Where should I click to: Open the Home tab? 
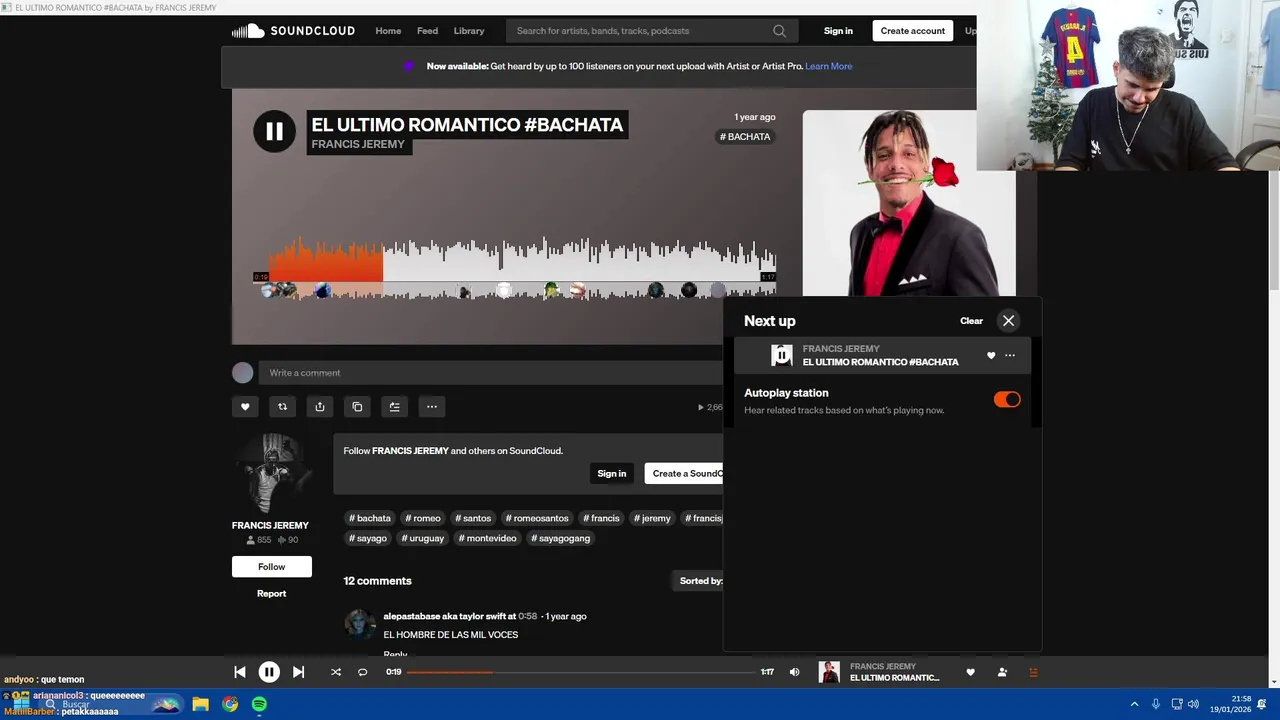pyautogui.click(x=388, y=31)
